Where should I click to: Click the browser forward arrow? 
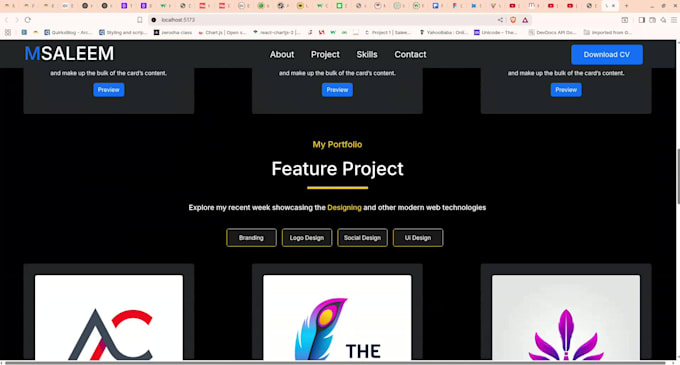pyautogui.click(x=17, y=20)
